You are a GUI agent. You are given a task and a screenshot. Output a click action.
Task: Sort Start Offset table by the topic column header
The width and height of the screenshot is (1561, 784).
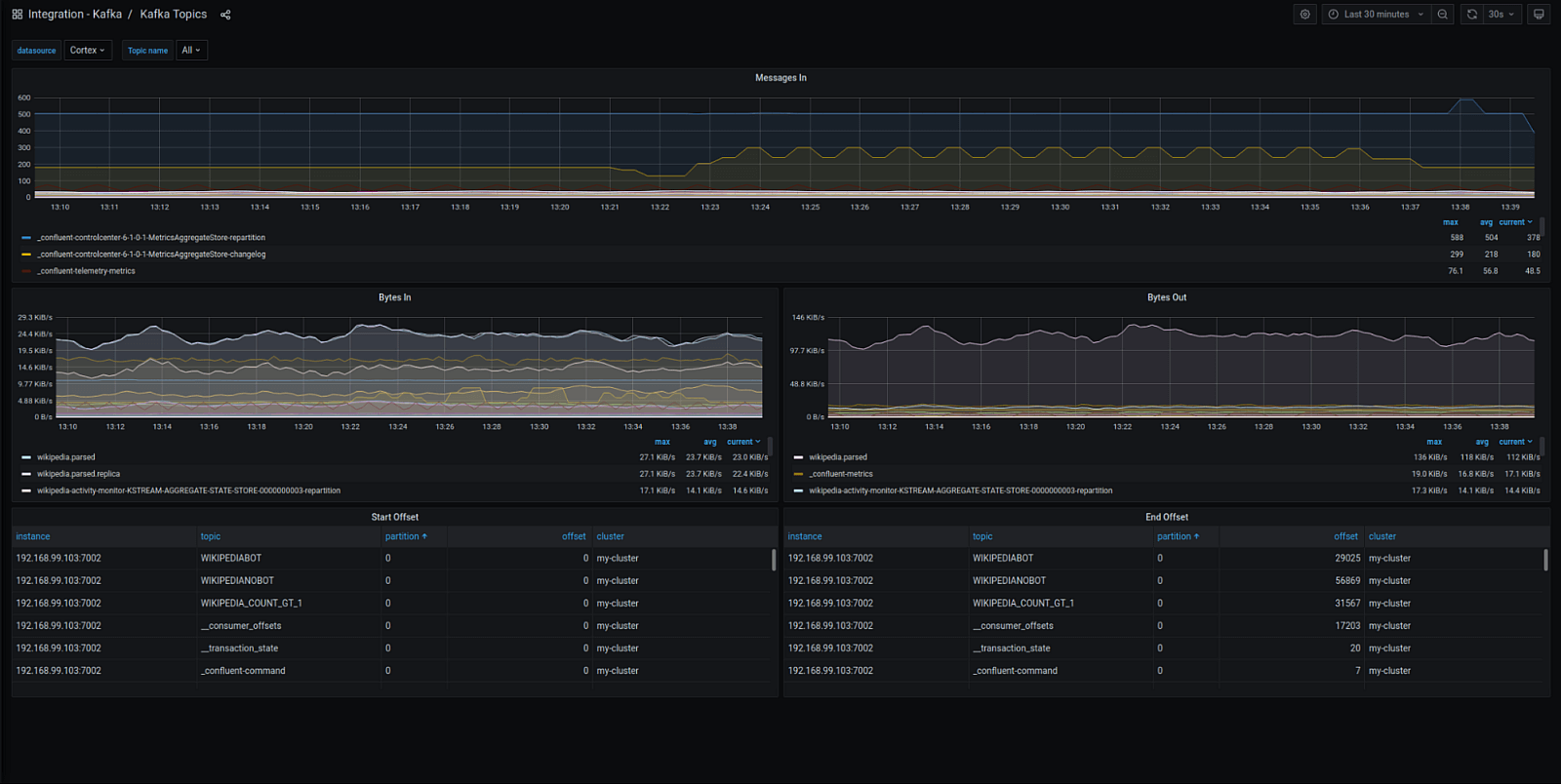coord(211,536)
